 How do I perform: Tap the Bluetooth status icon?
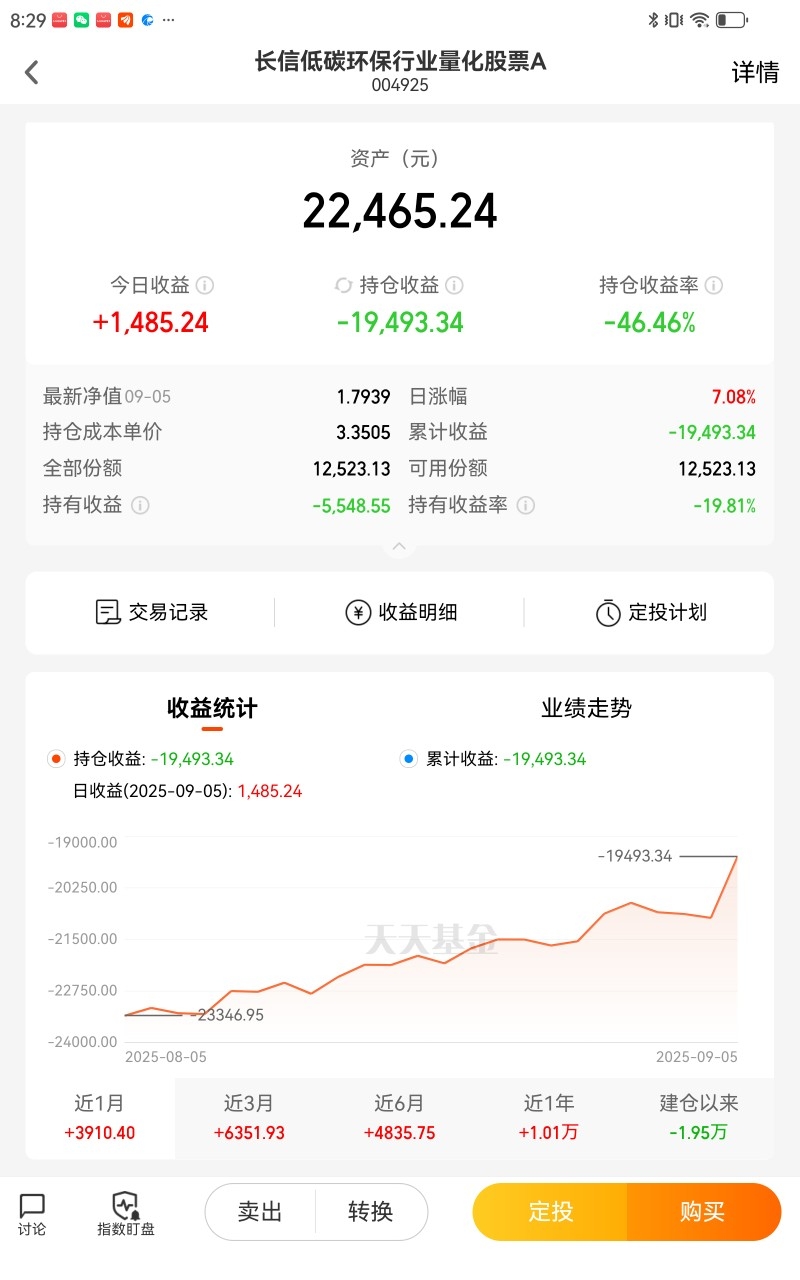(x=652, y=20)
